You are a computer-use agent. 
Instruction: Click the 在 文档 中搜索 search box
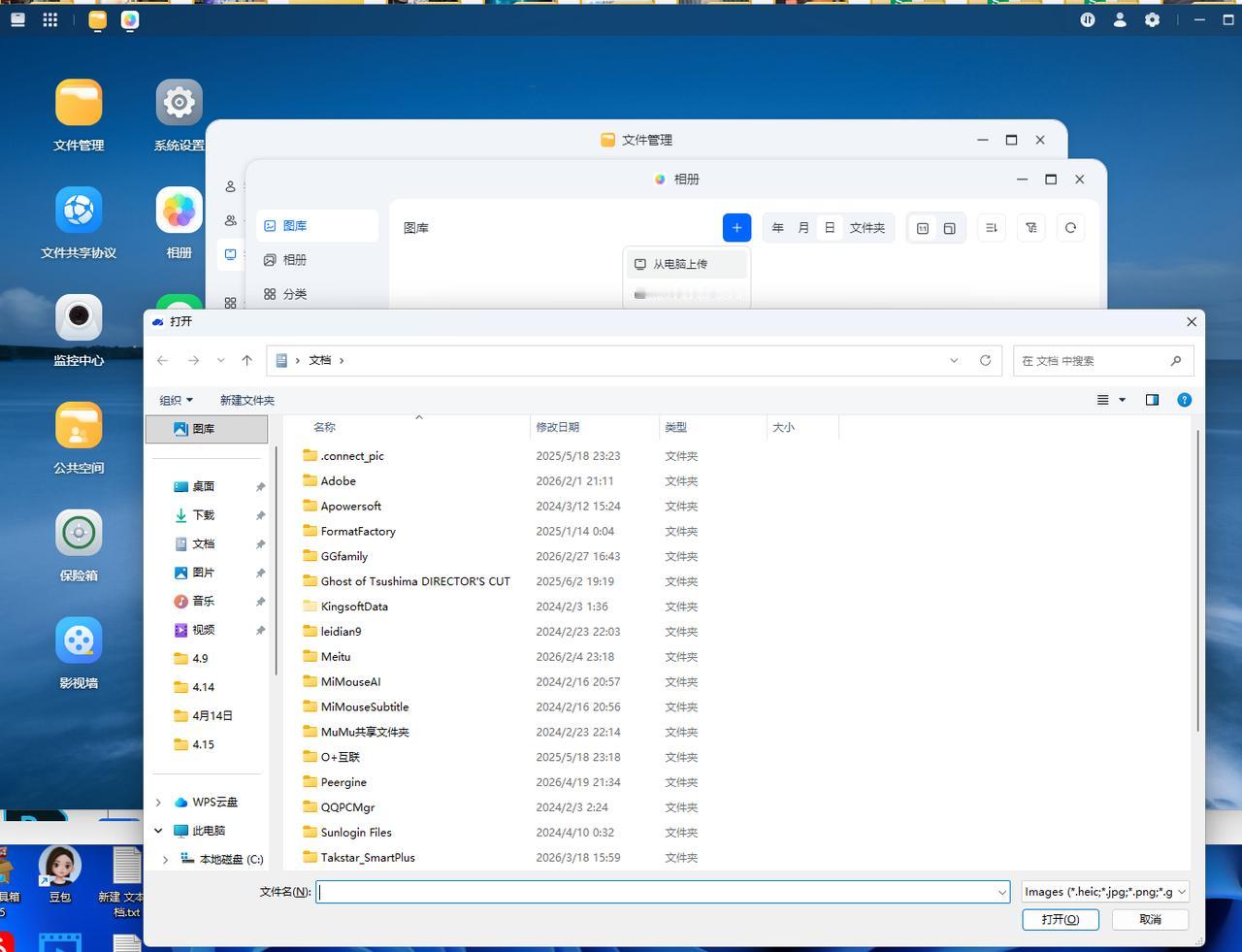point(1103,360)
